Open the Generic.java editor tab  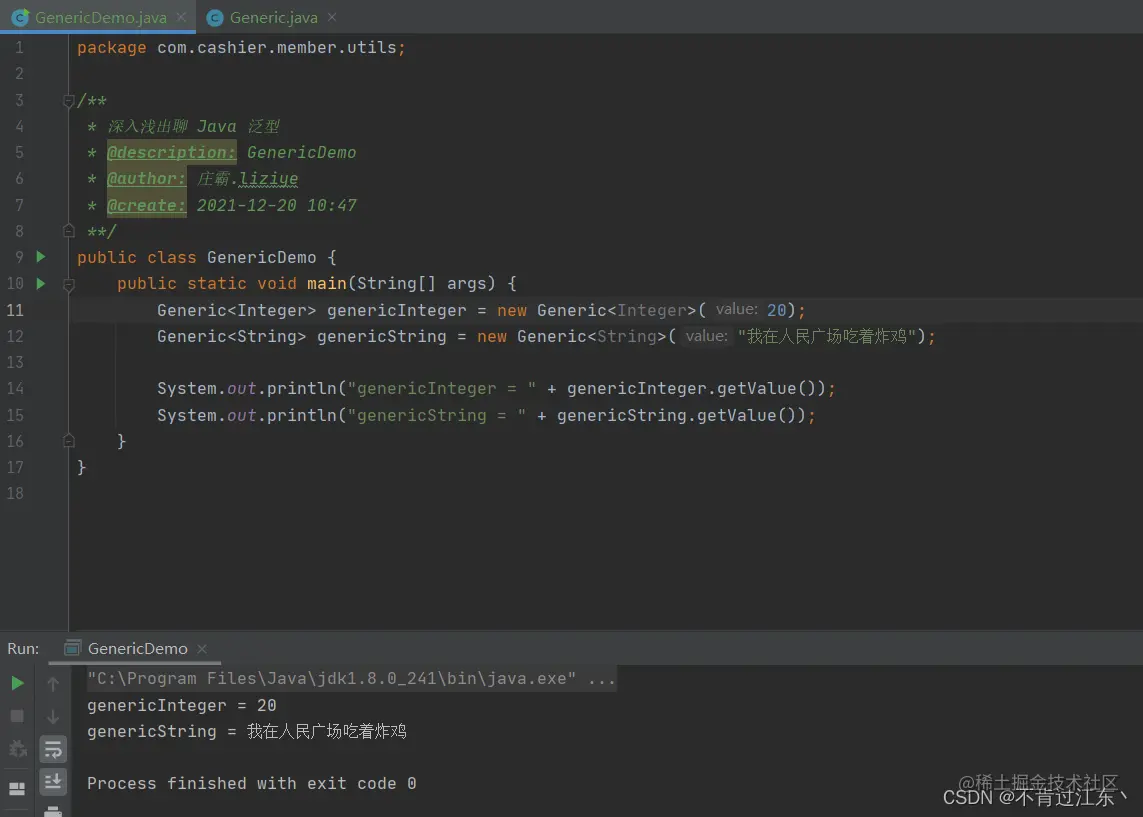(273, 17)
